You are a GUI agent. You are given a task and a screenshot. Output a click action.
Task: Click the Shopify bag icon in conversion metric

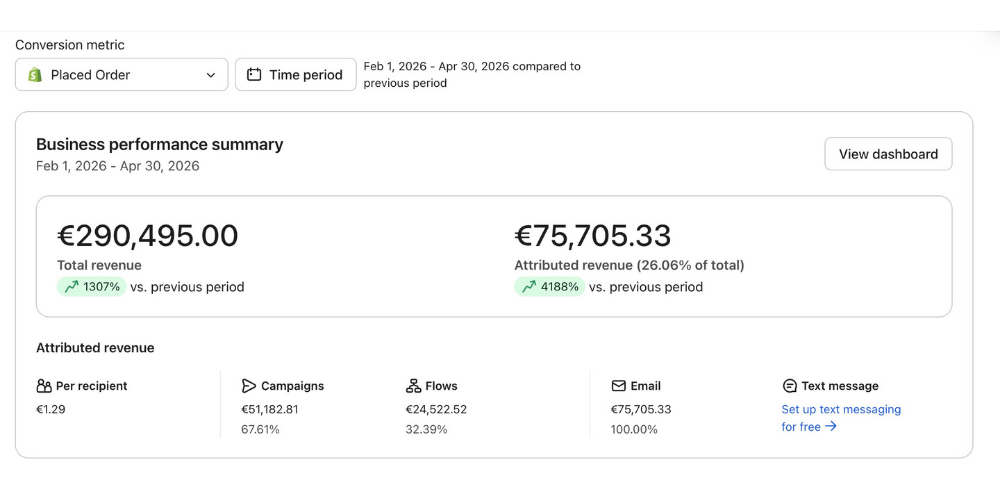tap(34, 75)
